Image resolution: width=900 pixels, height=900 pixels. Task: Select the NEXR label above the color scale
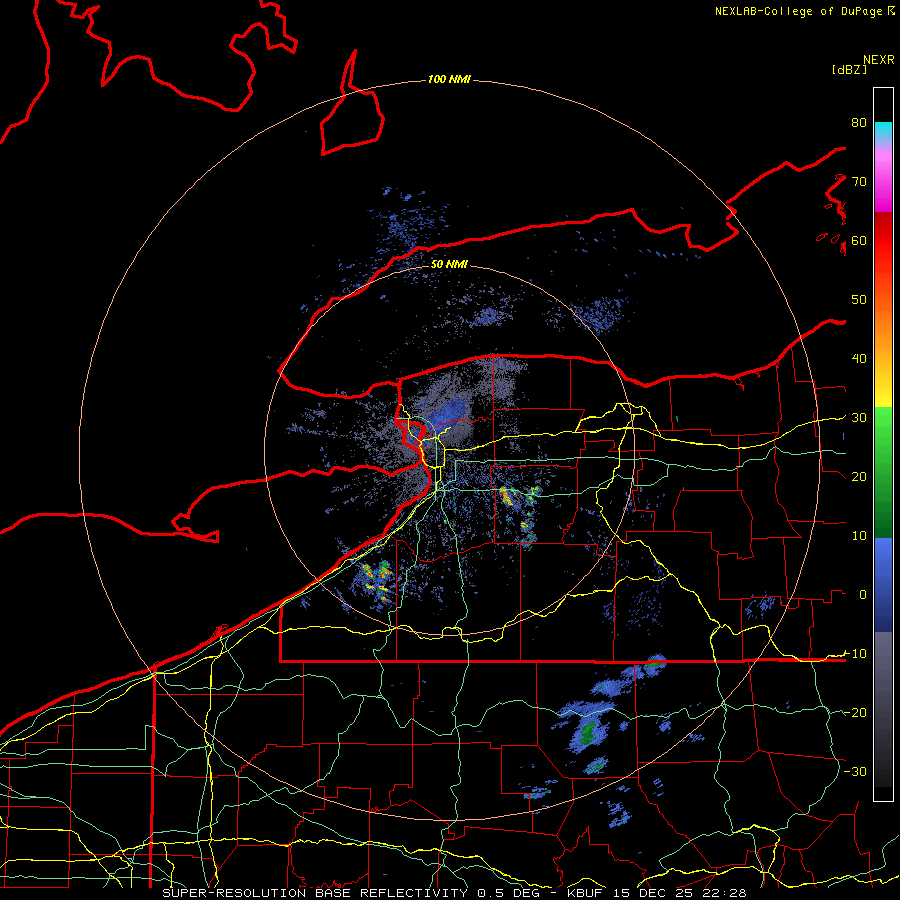click(879, 60)
